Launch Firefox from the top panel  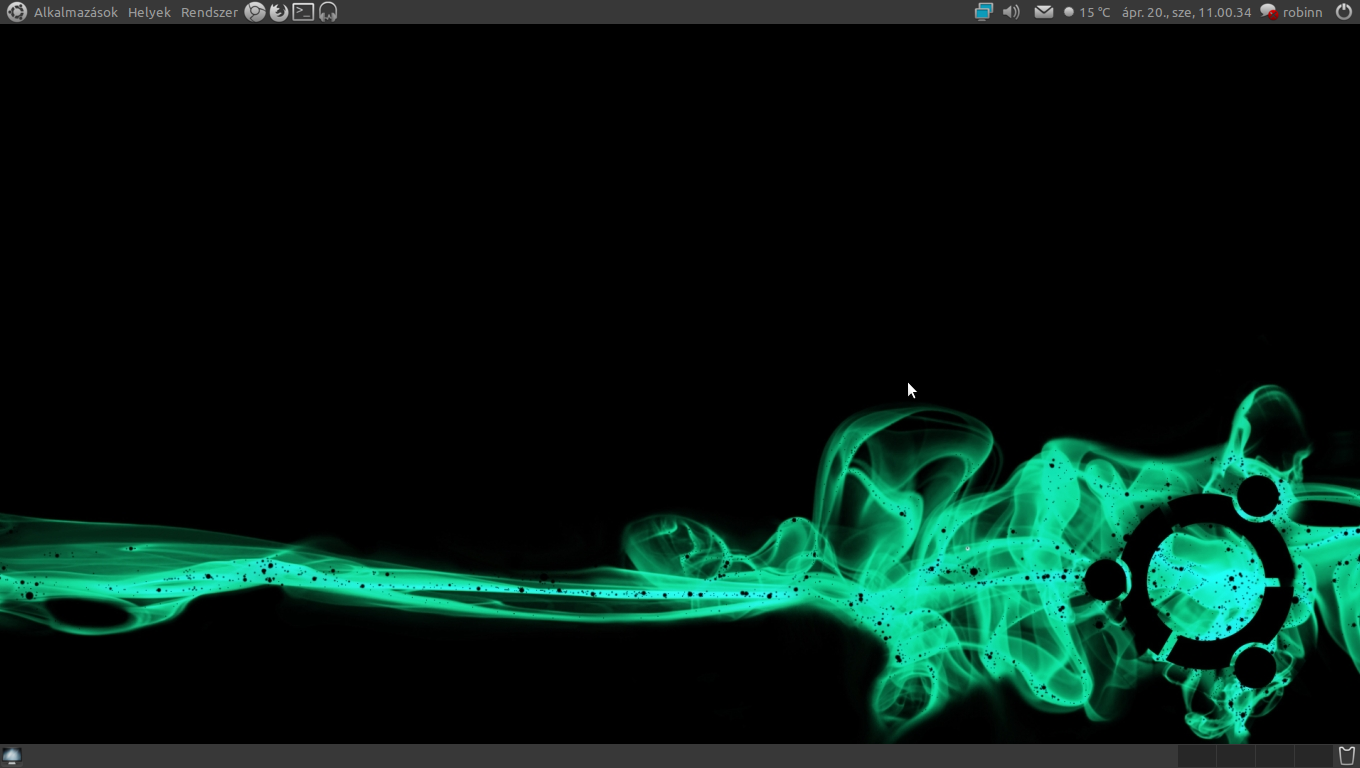click(279, 12)
